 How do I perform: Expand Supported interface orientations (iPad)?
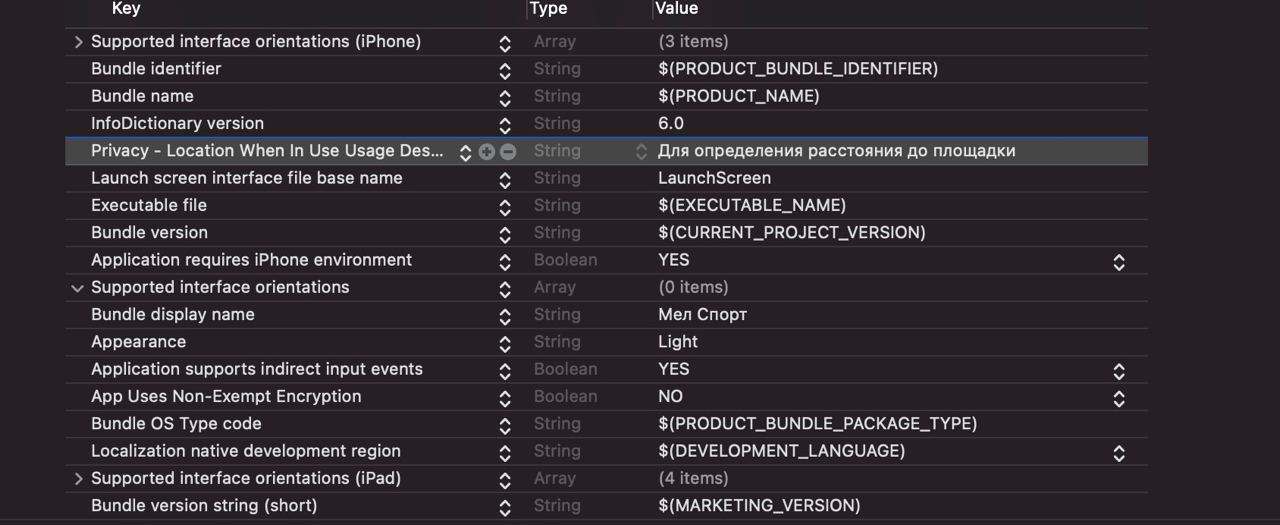pos(78,479)
